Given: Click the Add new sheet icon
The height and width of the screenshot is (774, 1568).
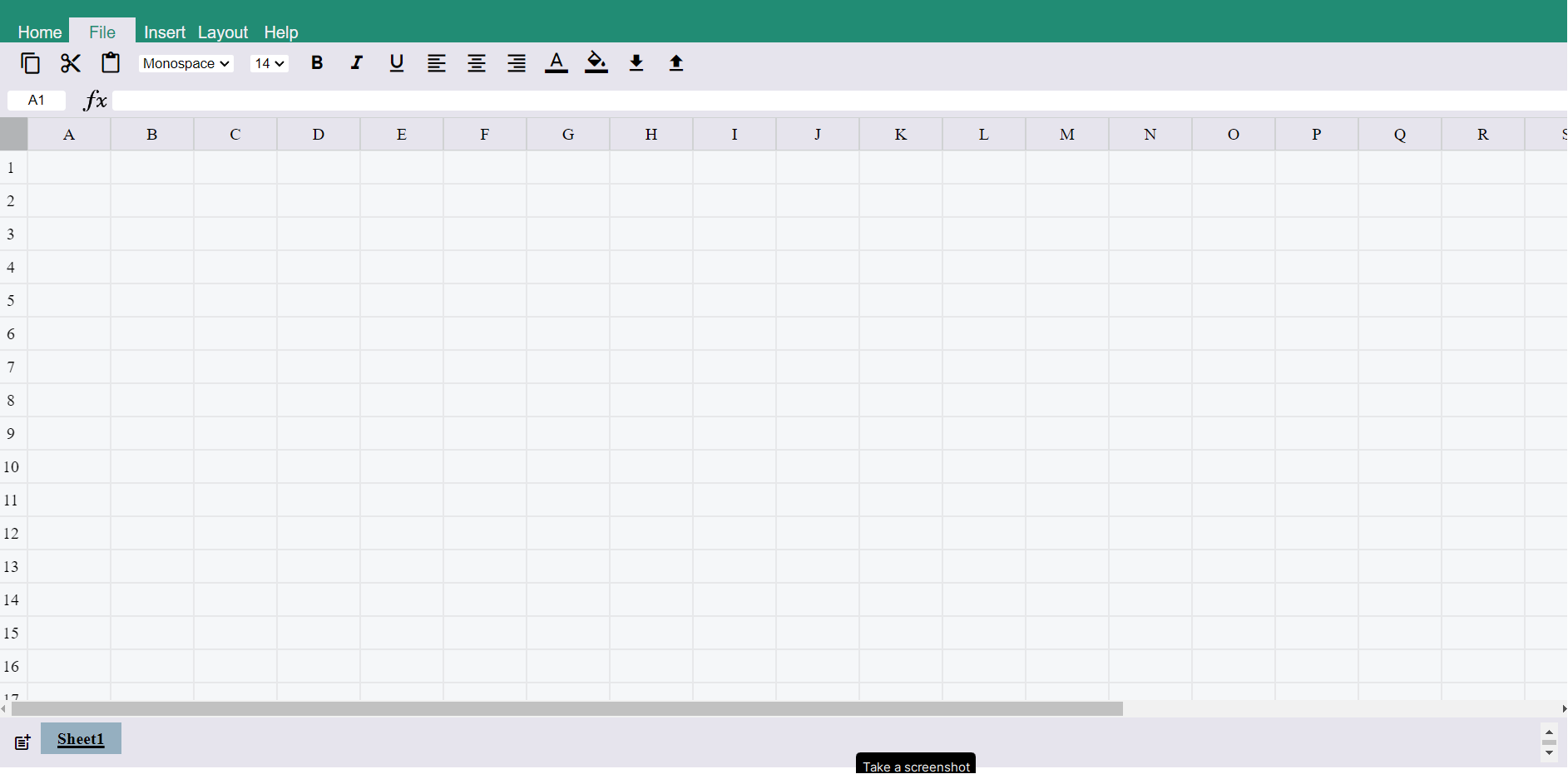Looking at the screenshot, I should pyautogui.click(x=22, y=742).
